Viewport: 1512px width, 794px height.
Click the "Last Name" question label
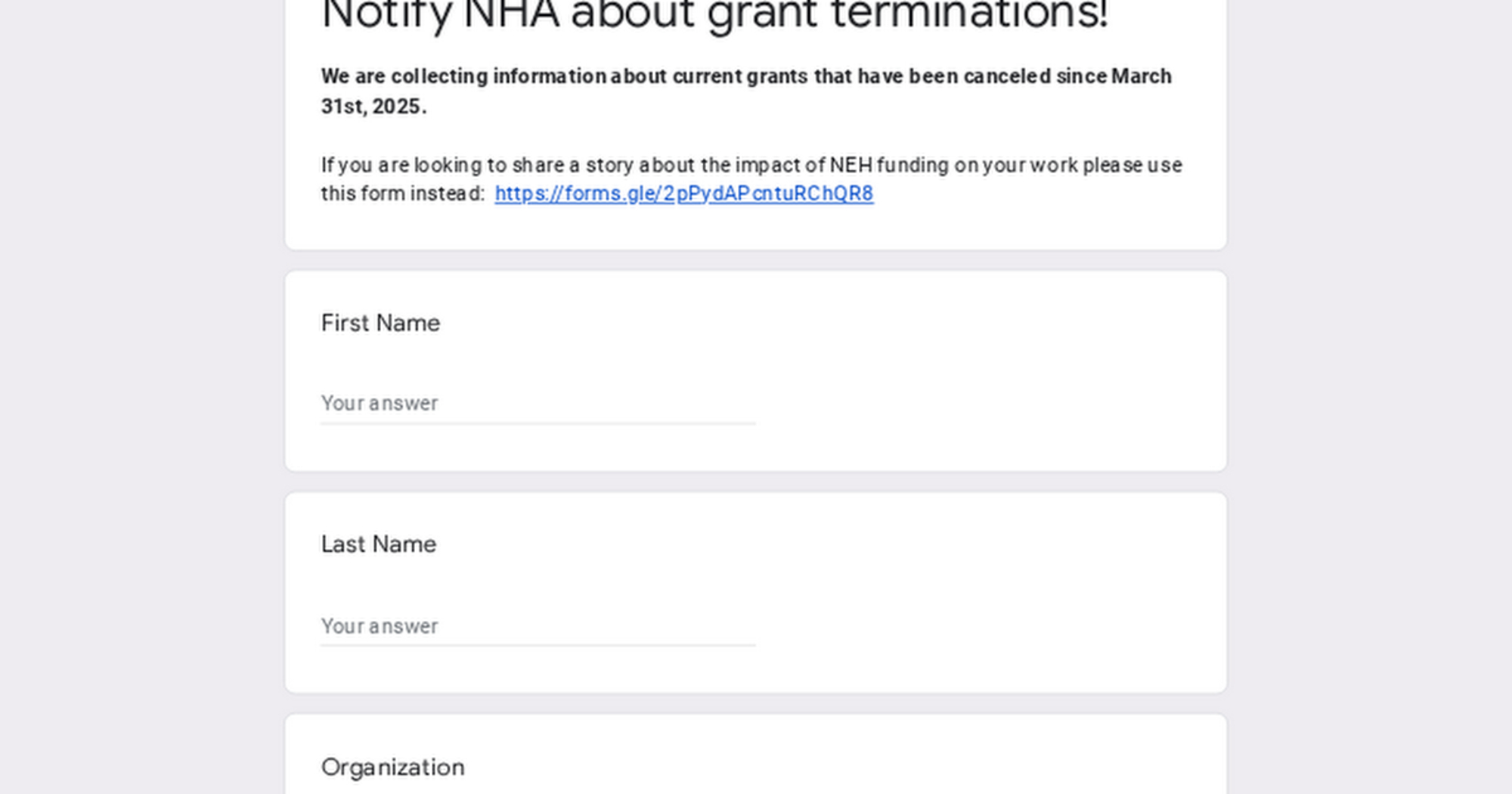[378, 544]
